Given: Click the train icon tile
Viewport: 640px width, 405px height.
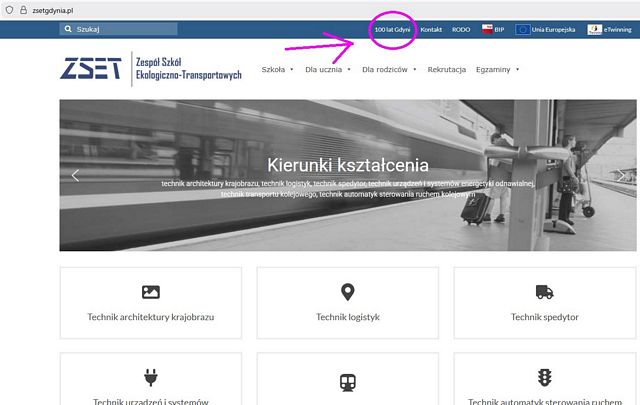Looking at the screenshot, I should 348,381.
